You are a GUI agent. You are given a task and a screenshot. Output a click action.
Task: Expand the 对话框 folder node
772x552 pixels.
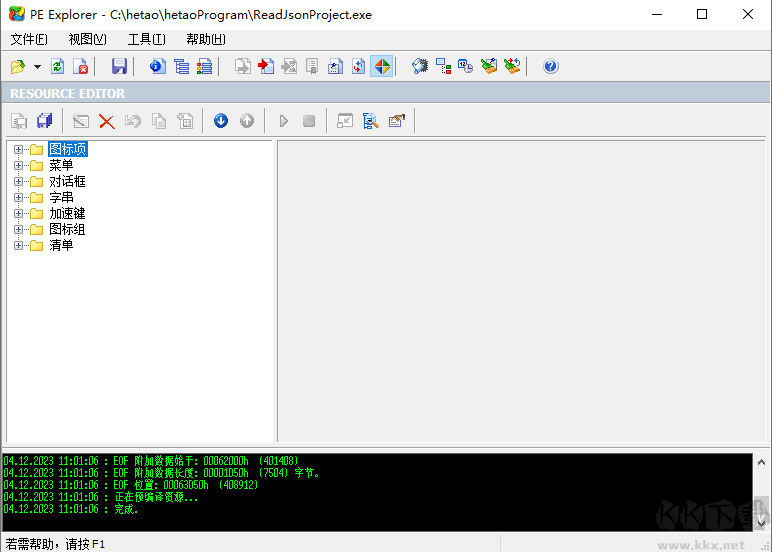[x=18, y=182]
